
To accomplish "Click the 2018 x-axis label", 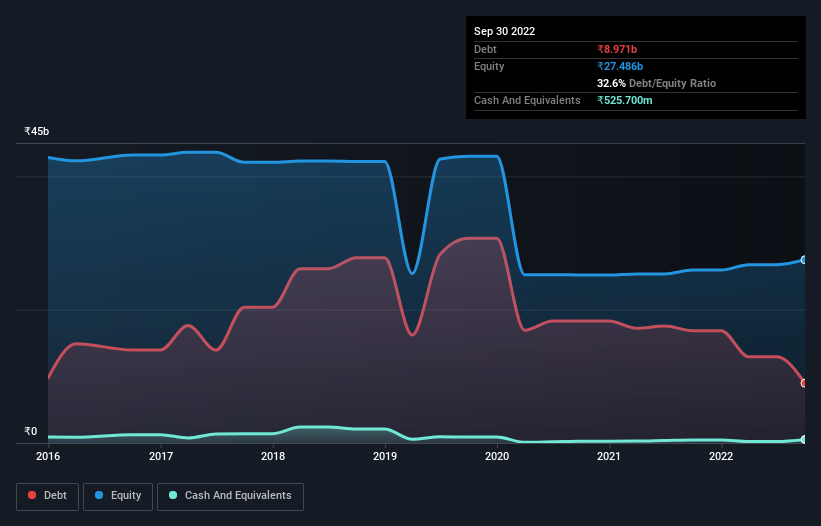I will click(273, 456).
